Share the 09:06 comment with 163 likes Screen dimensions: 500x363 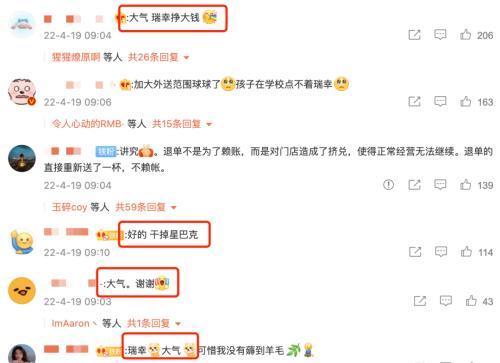click(414, 101)
